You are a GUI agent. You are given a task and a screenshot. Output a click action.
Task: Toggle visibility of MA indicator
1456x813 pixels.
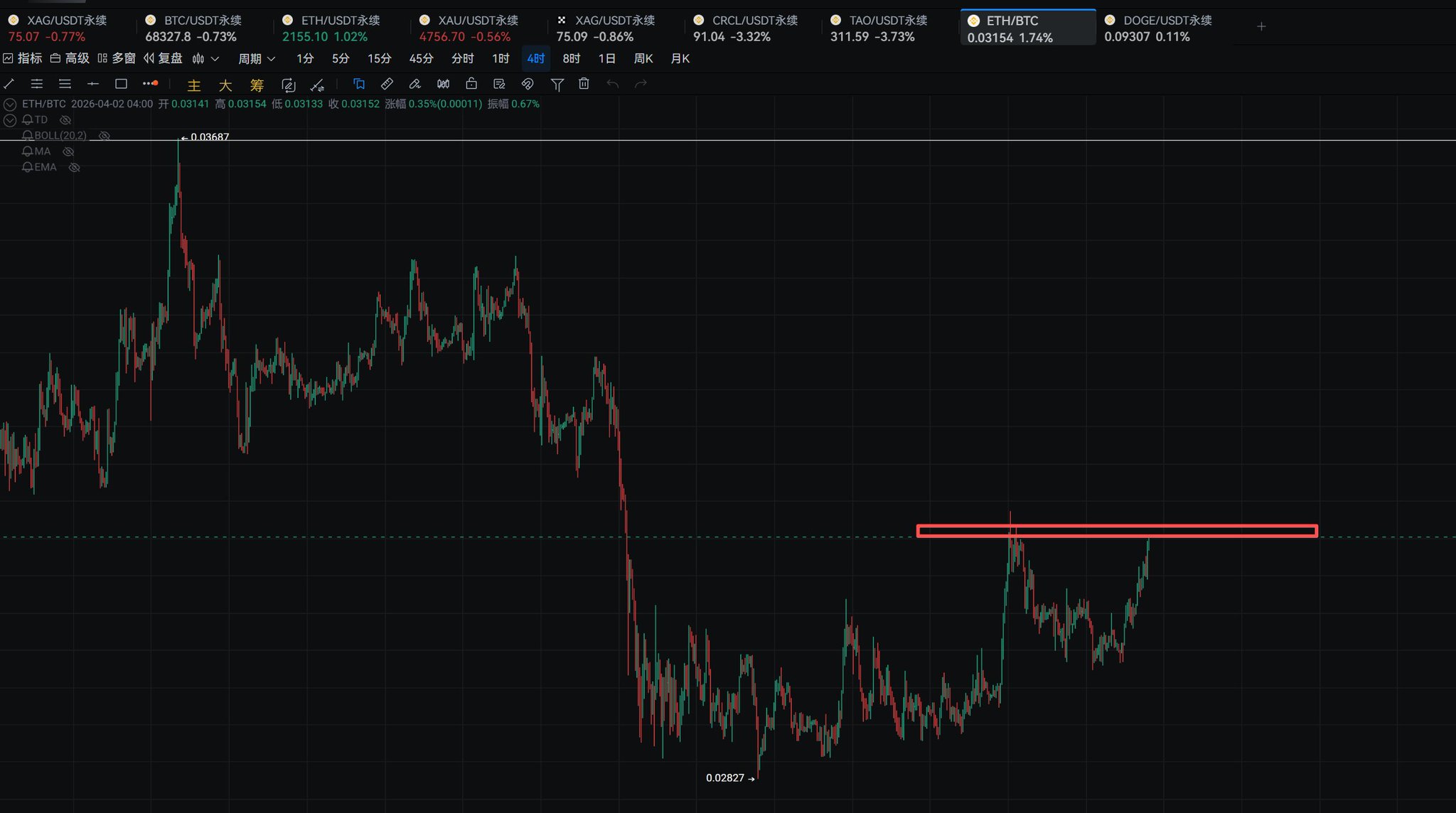[68, 151]
